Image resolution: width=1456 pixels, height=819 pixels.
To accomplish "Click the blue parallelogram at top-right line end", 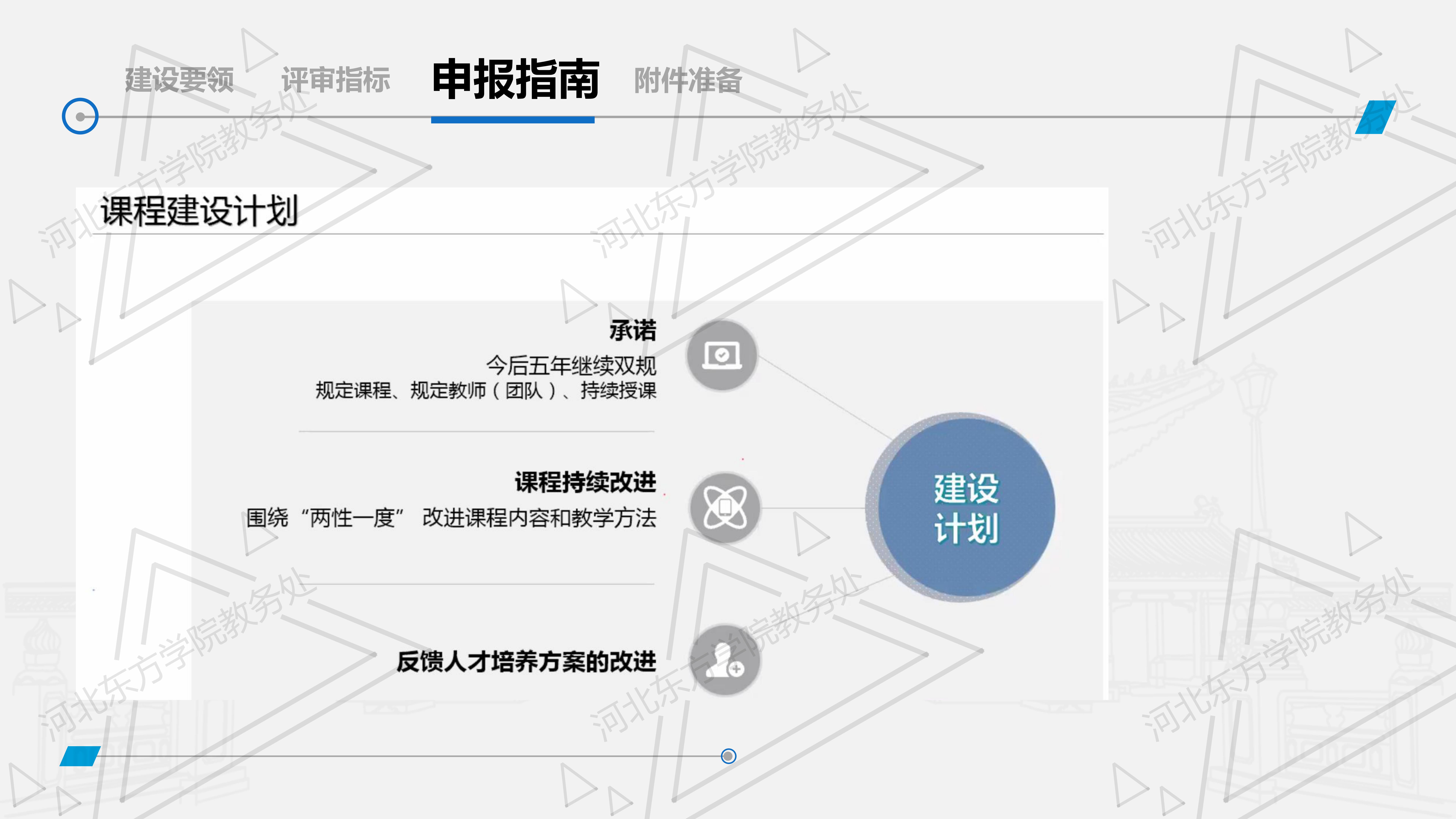I will [x=1376, y=117].
